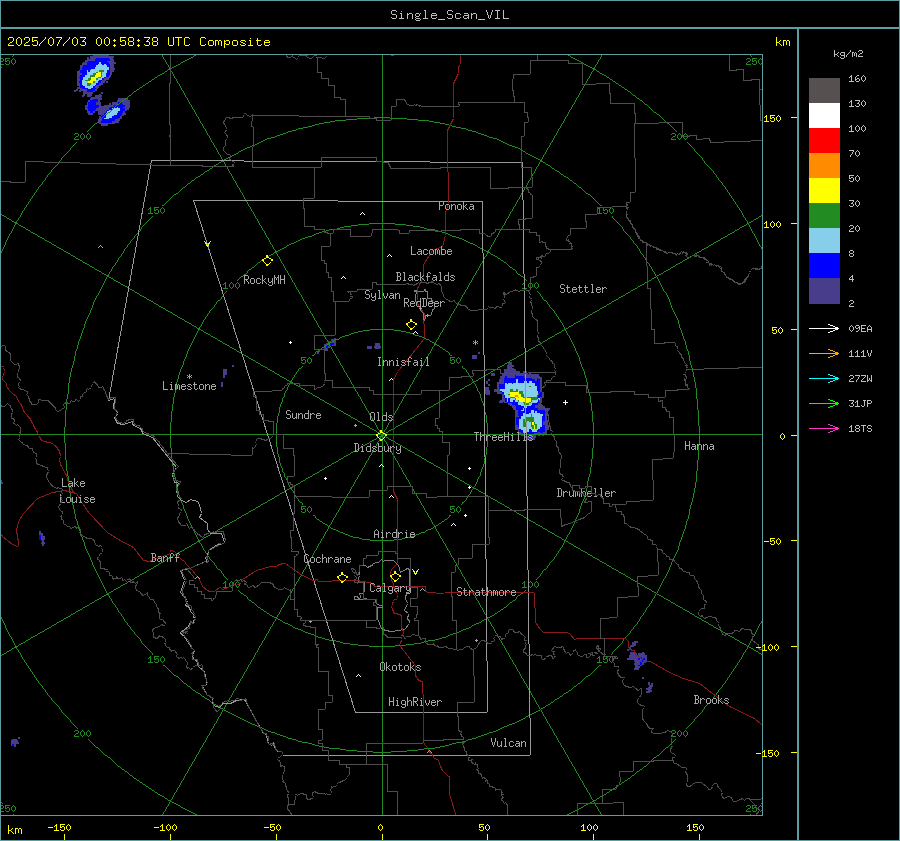Click the 09EA legend label
Viewport: 900px width, 841px height.
(860, 329)
